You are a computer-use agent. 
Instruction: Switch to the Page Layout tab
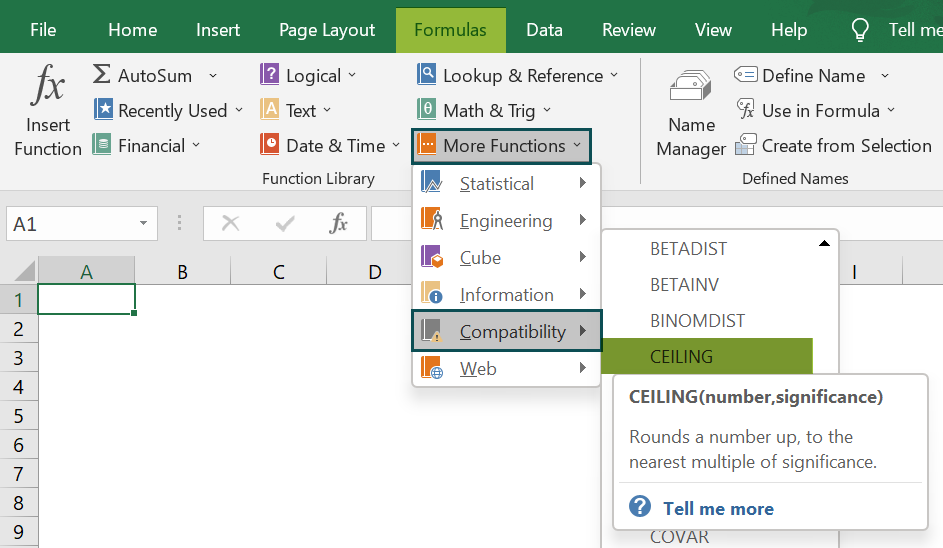click(x=327, y=30)
